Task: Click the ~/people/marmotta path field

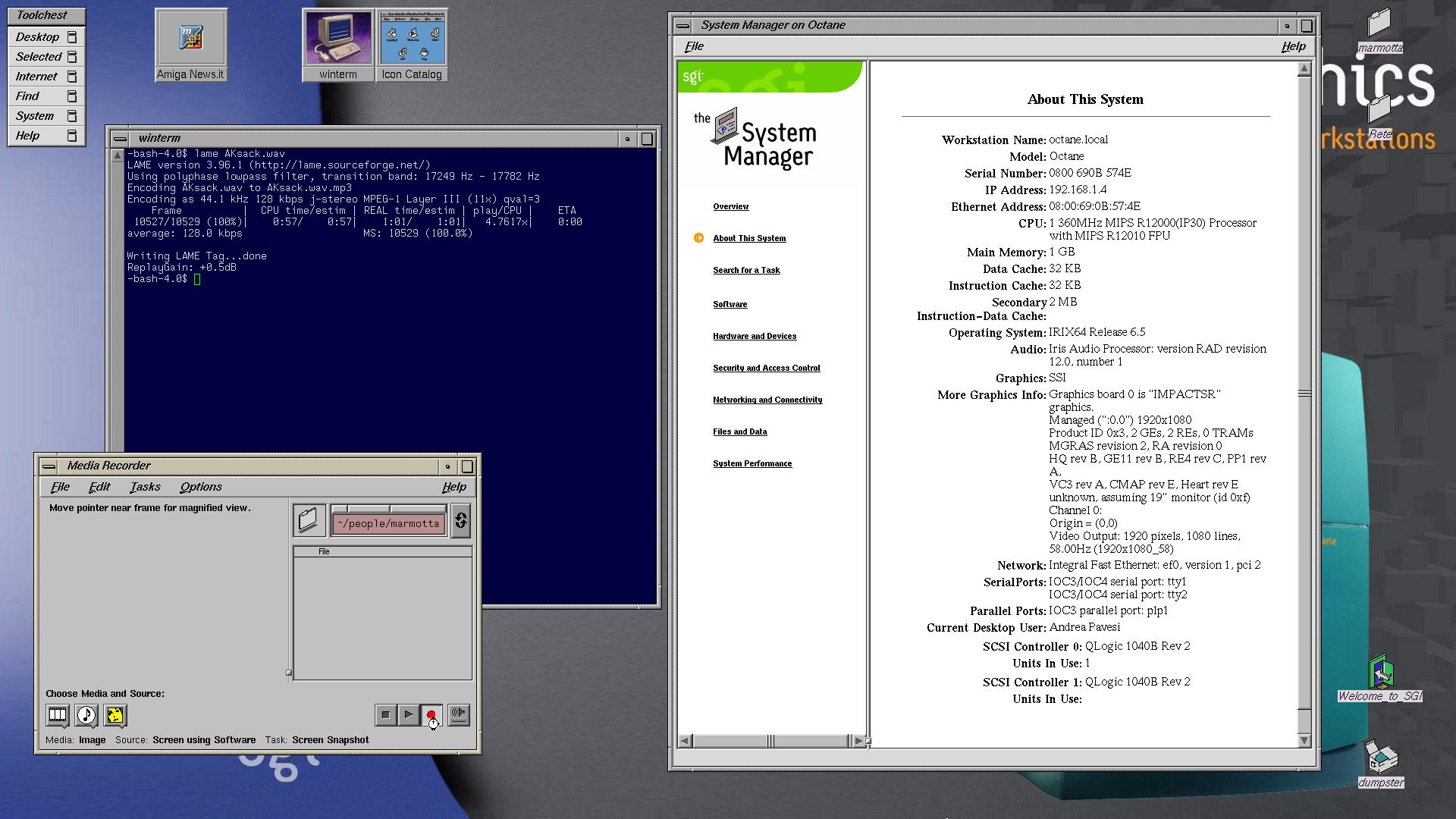Action: (388, 523)
